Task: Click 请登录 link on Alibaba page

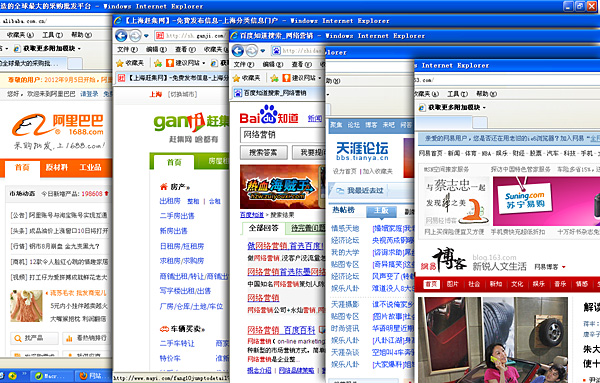Action: coord(89,94)
